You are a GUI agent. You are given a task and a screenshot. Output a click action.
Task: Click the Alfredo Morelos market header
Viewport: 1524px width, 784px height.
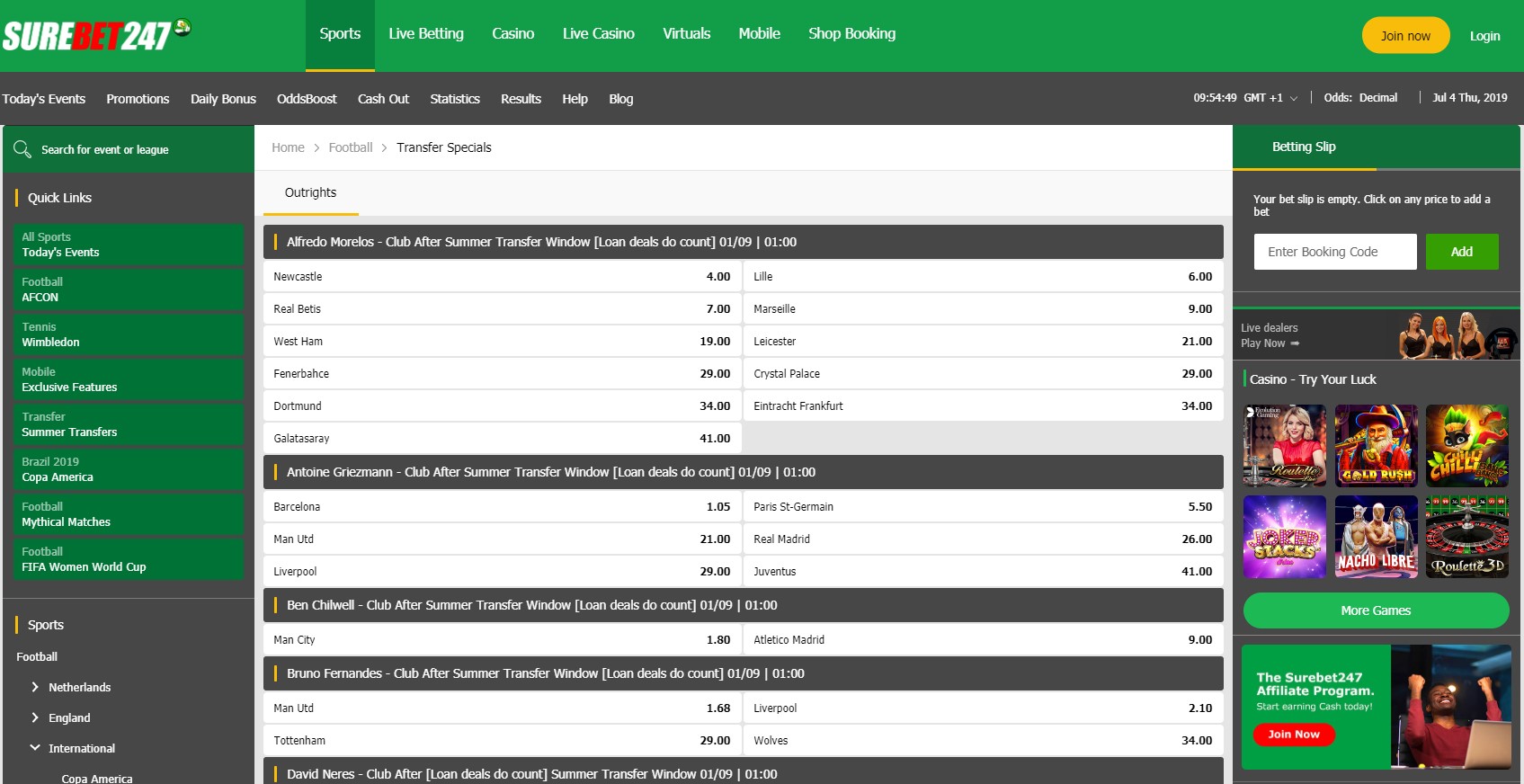click(744, 242)
